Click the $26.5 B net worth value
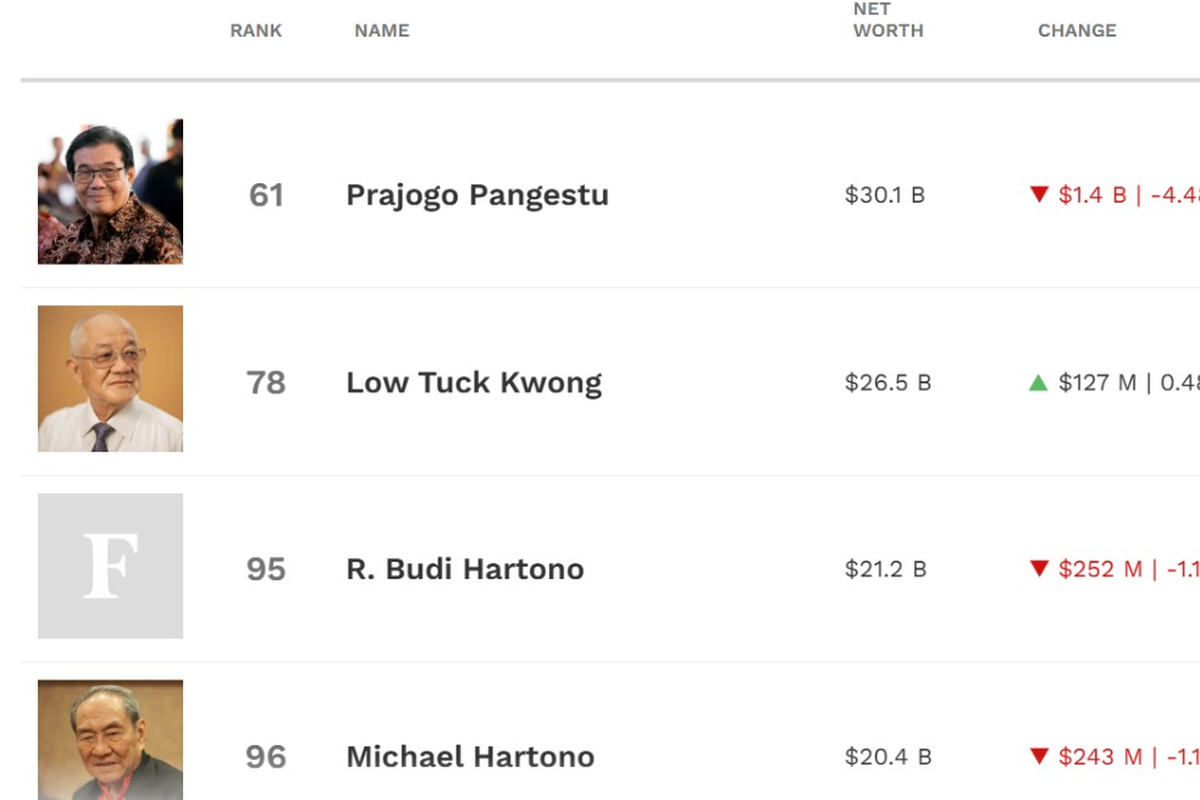Image resolution: width=1200 pixels, height=800 pixels. click(x=888, y=383)
